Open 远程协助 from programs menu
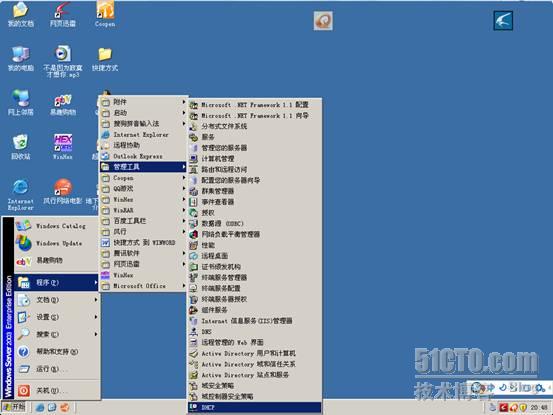The width and height of the screenshot is (553, 415). (x=143, y=145)
